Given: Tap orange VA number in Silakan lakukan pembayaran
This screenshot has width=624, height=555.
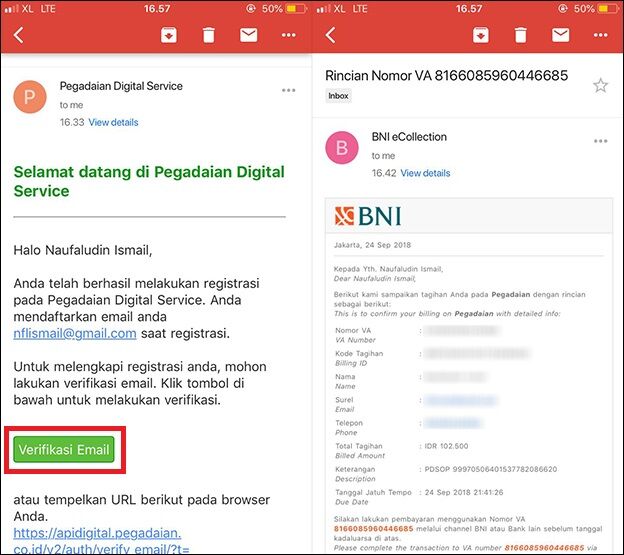Looking at the screenshot, I should tap(374, 529).
